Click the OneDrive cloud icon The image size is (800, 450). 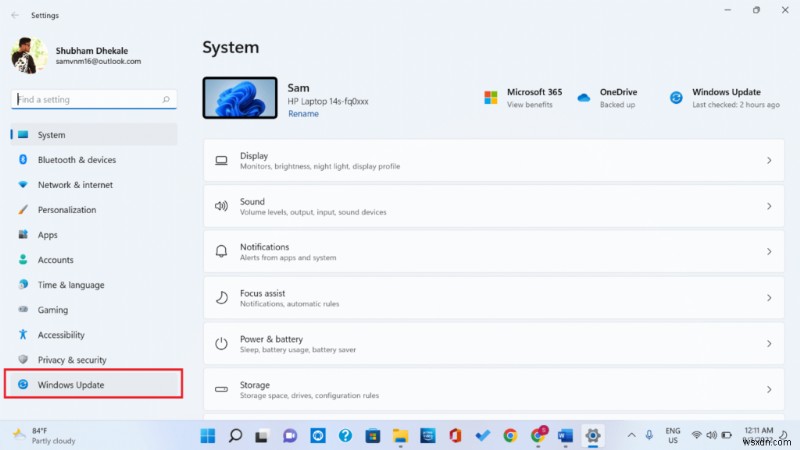(x=584, y=97)
